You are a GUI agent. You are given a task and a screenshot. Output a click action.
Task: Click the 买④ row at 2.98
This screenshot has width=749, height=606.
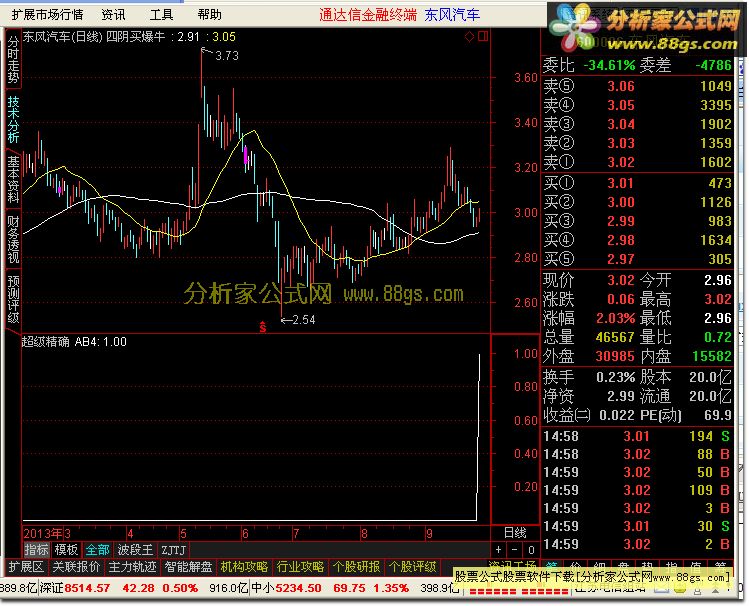pos(637,240)
